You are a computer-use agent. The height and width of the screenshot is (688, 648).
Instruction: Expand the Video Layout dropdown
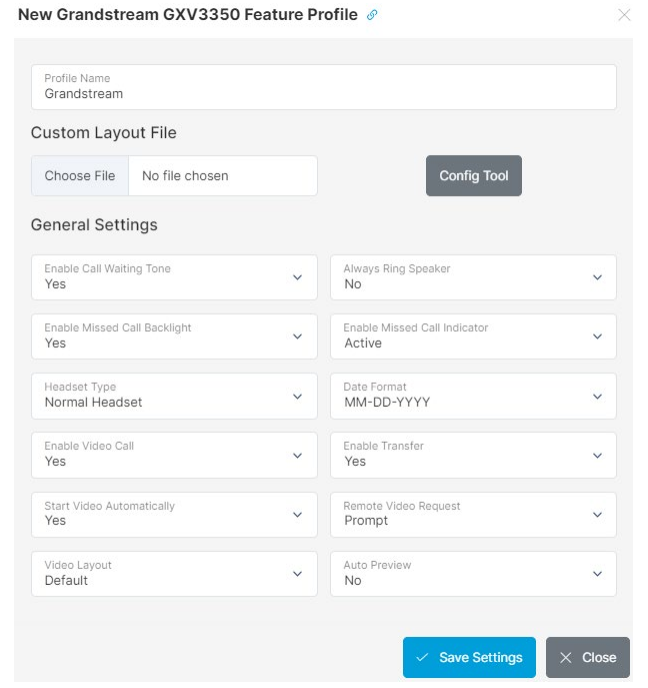point(174,574)
